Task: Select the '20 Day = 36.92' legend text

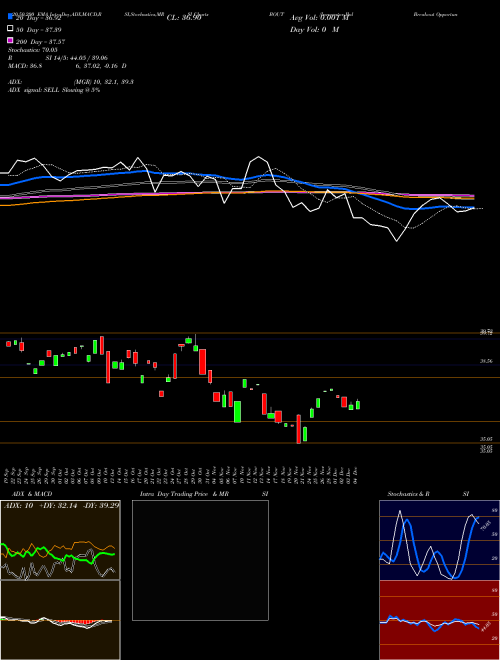Action: coord(39,18)
